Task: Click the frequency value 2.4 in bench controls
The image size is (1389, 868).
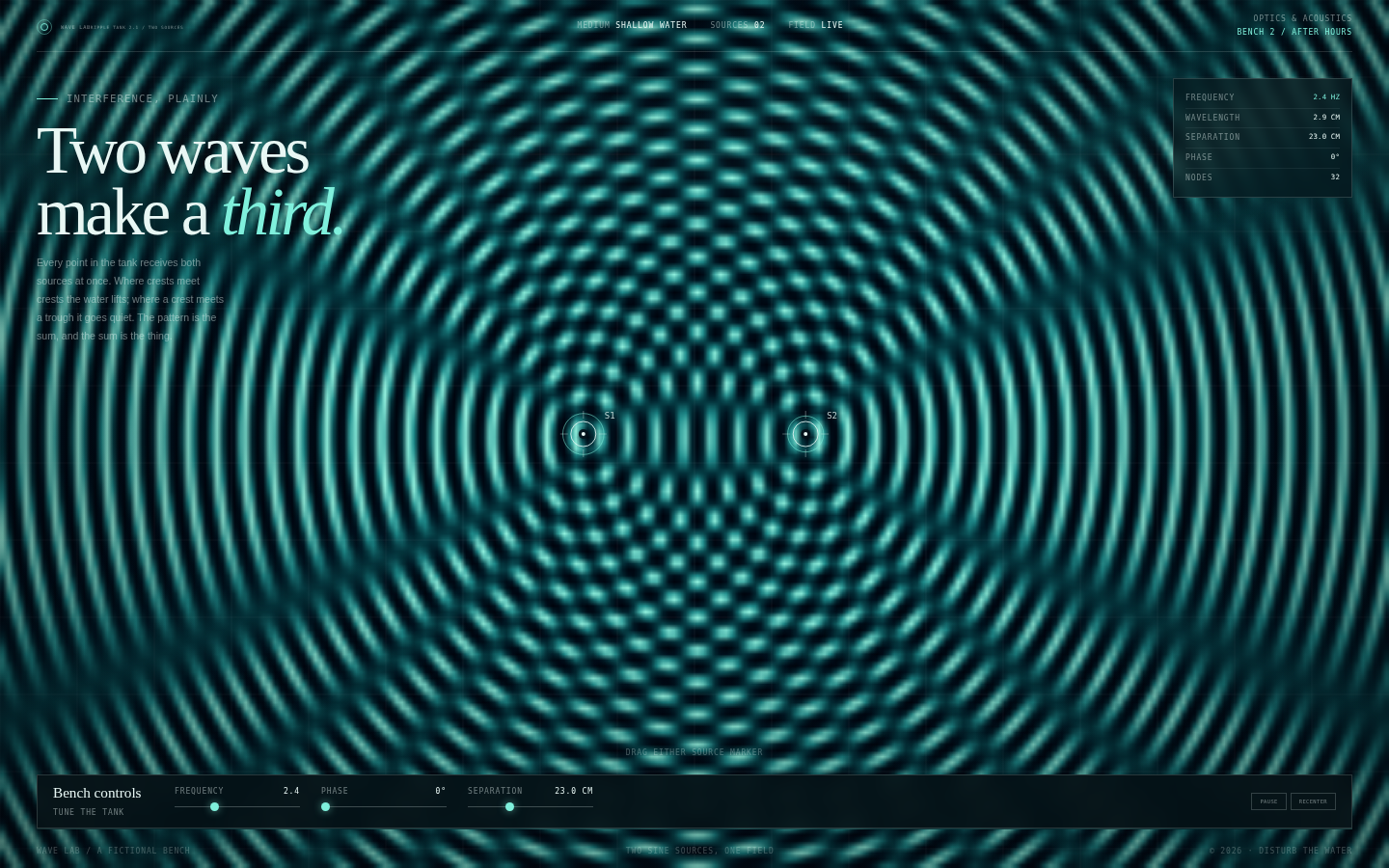Action: [x=291, y=791]
